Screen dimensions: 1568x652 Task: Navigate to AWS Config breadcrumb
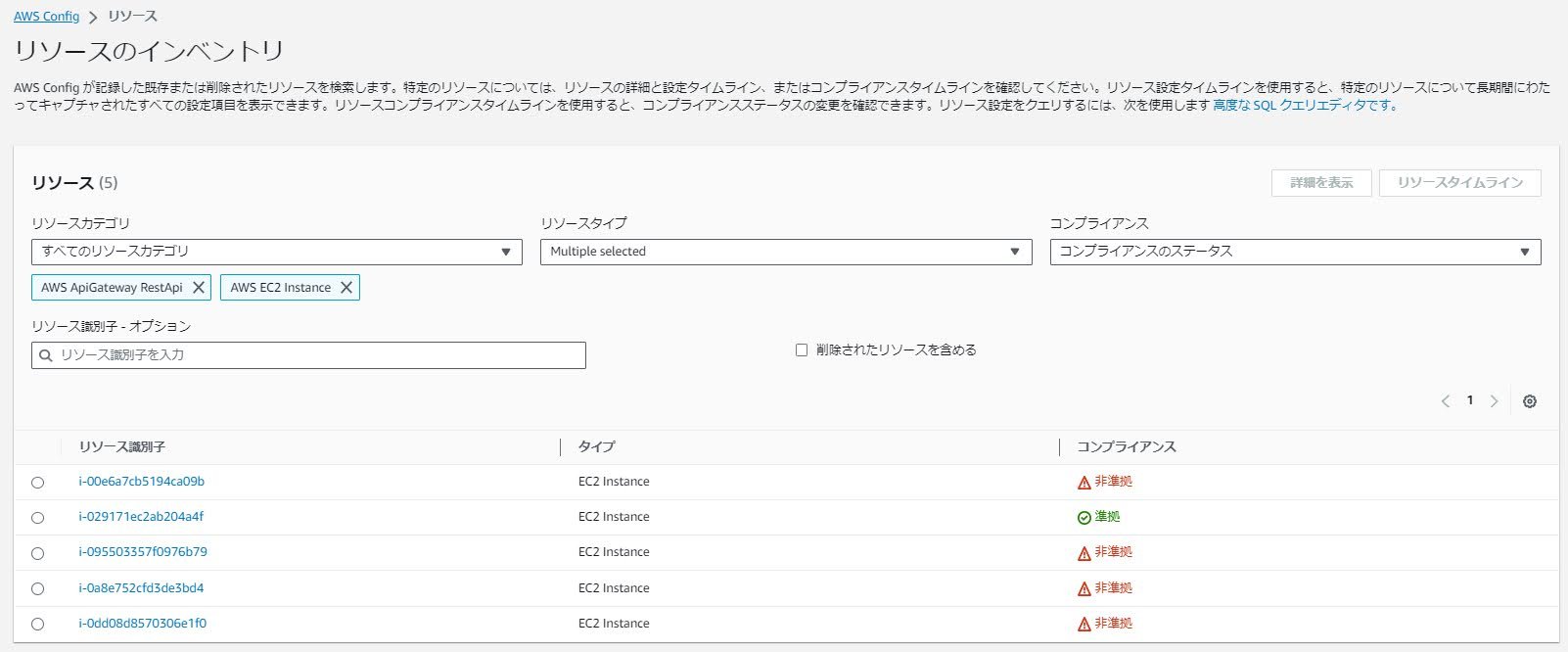click(46, 17)
